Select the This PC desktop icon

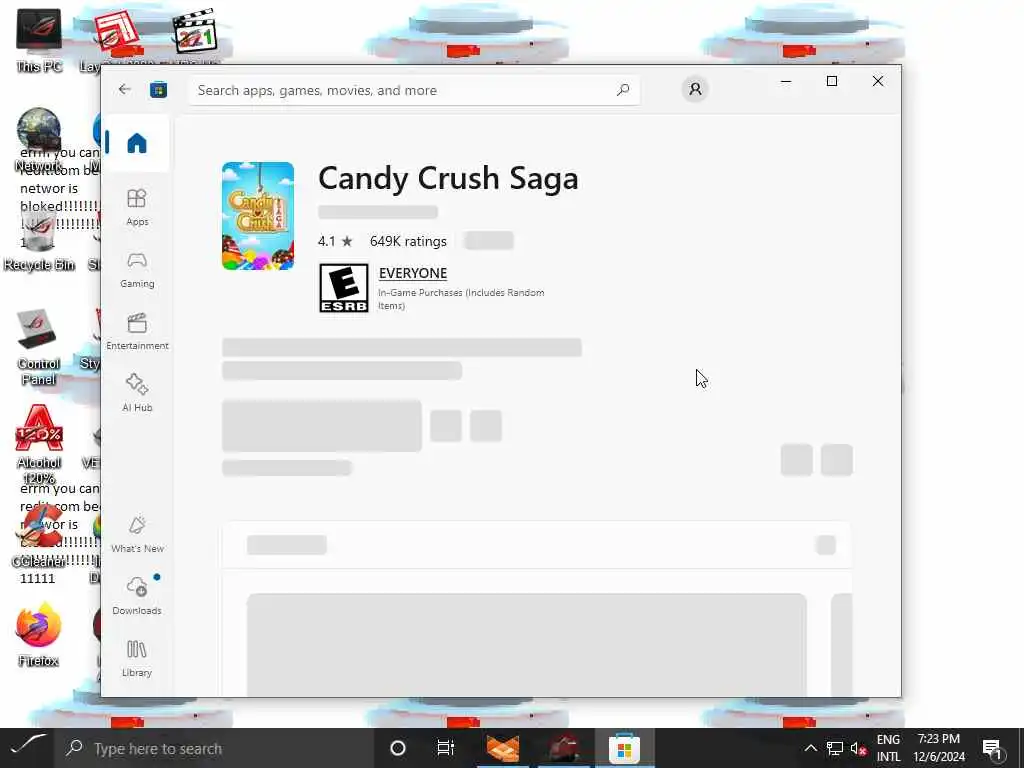point(39,40)
